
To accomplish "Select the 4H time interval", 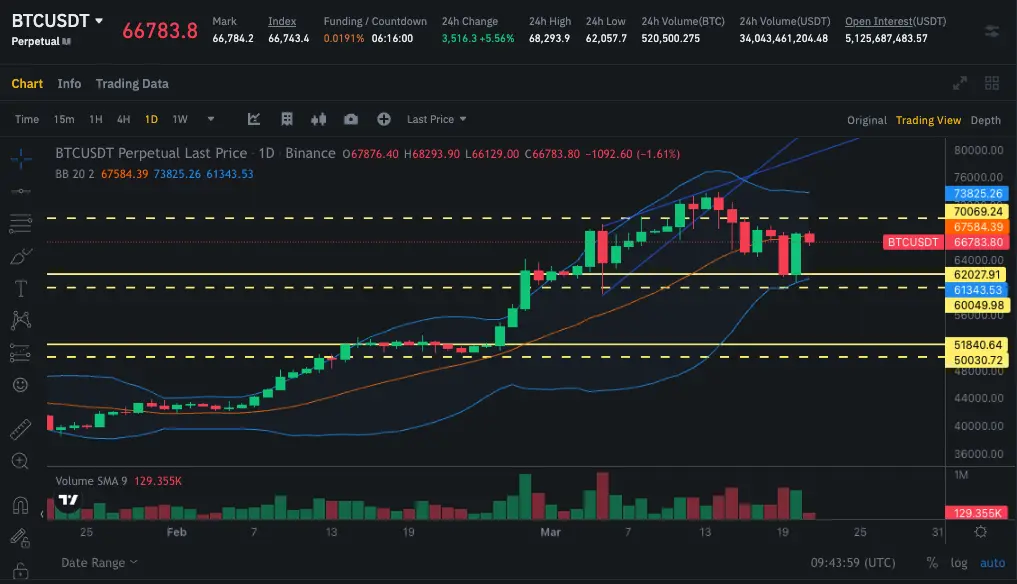I will tap(123, 119).
